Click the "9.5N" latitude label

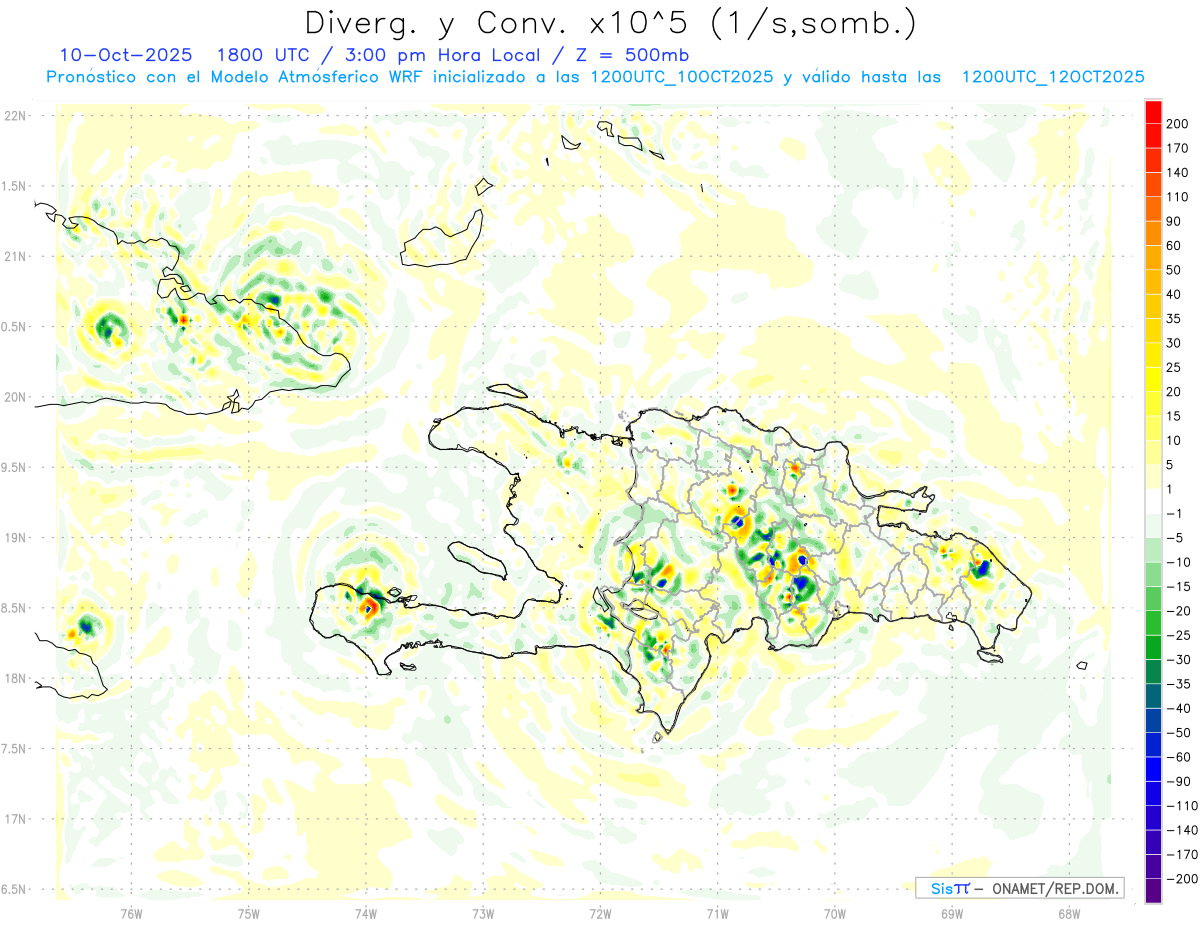15,467
